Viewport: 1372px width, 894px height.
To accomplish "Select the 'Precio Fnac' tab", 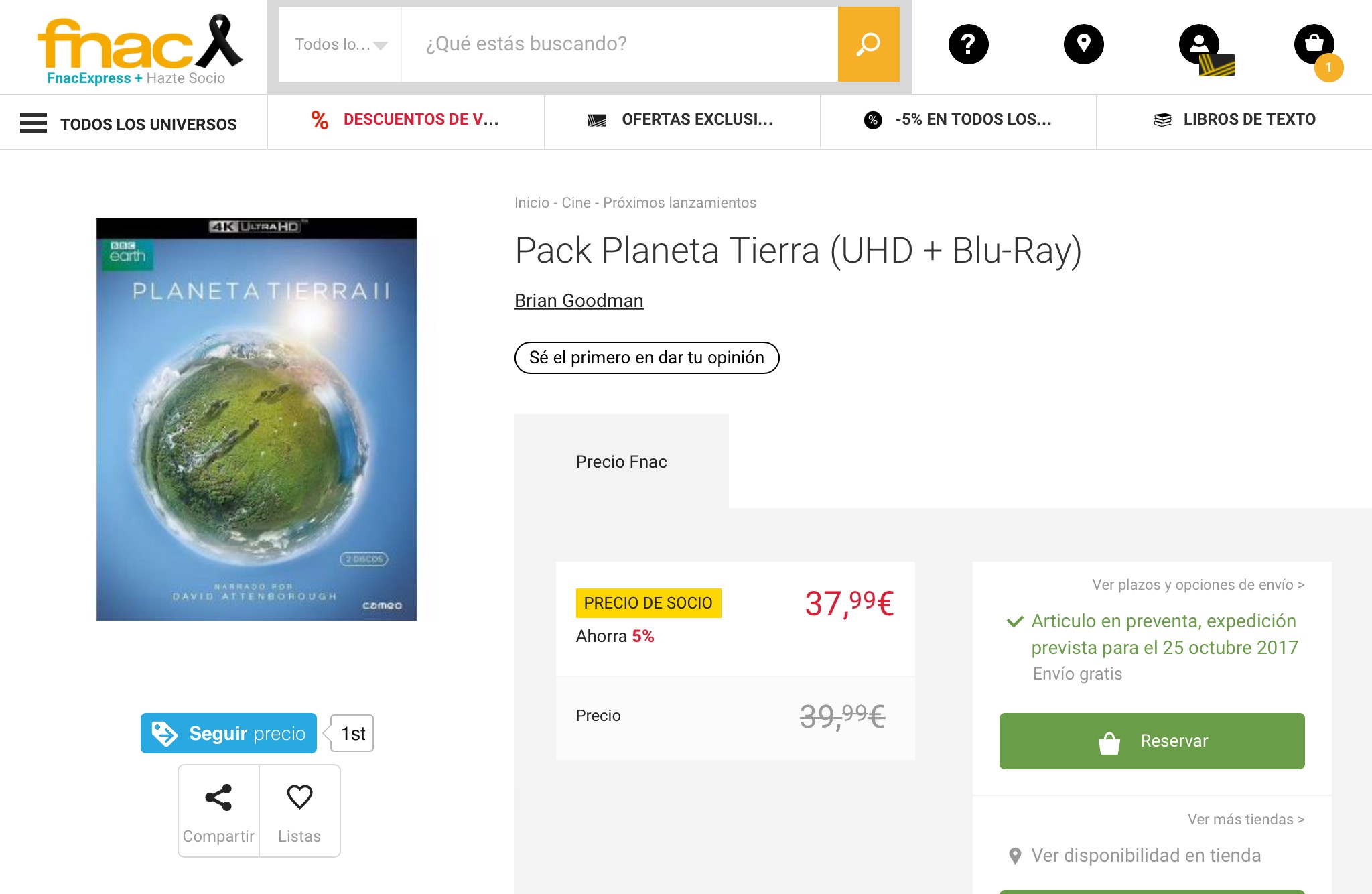I will click(x=621, y=462).
